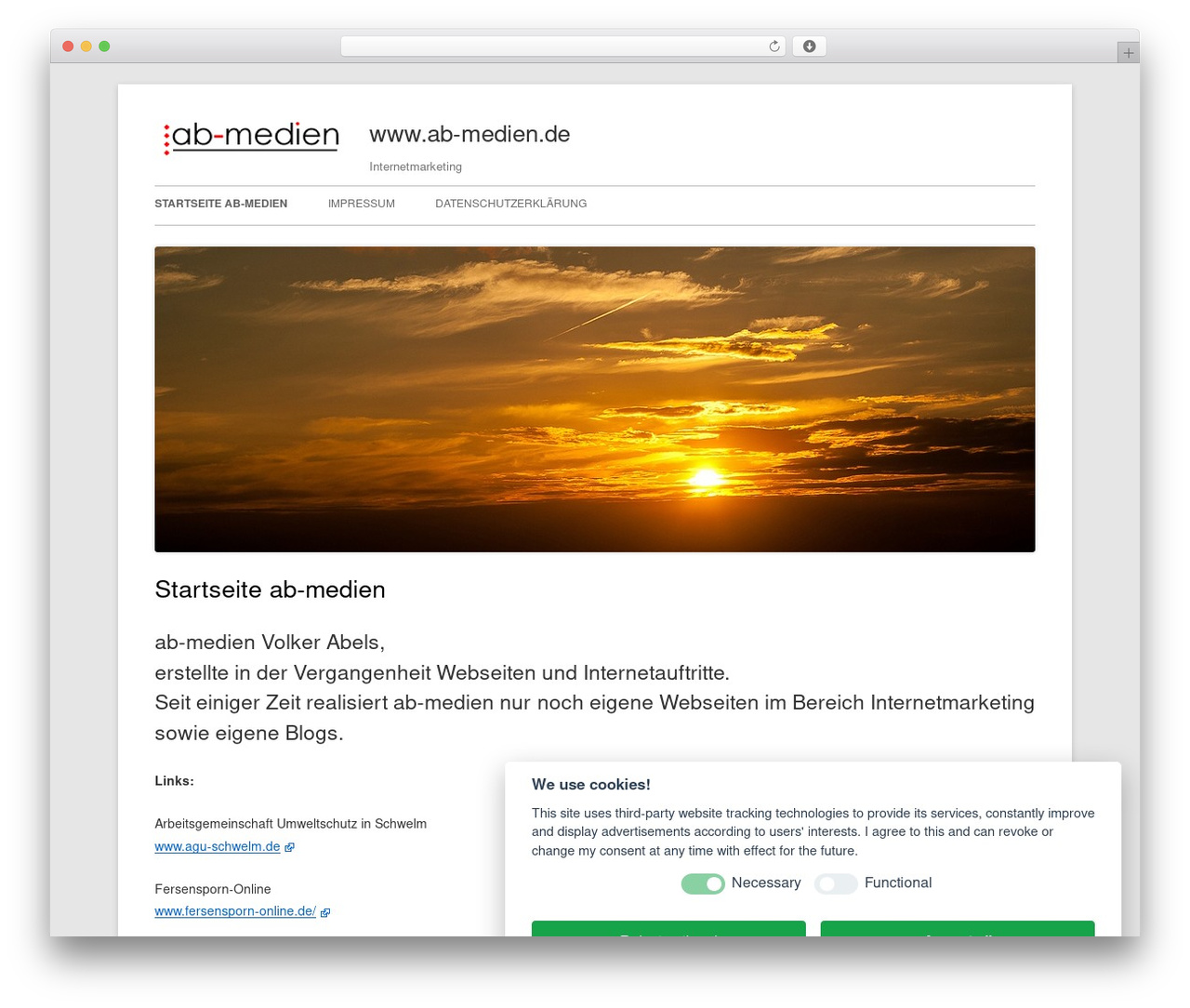Click "Arbeitsgemeinschaft Umweltschutz in Schwelm" text
Viewport: 1190px width, 1008px height.
[291, 824]
